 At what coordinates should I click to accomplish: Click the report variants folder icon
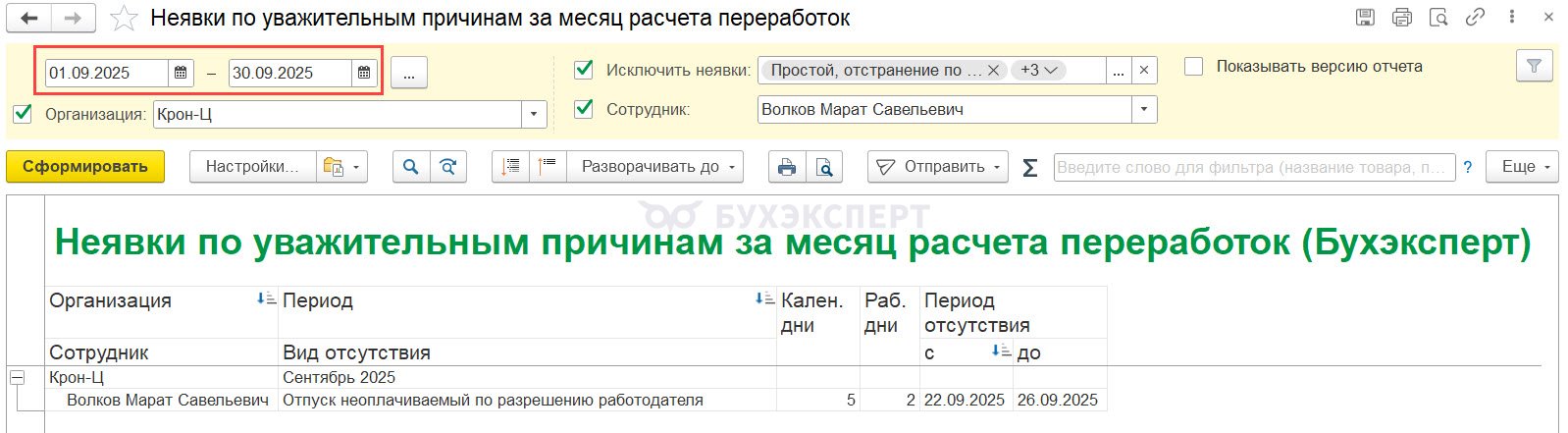[x=333, y=167]
